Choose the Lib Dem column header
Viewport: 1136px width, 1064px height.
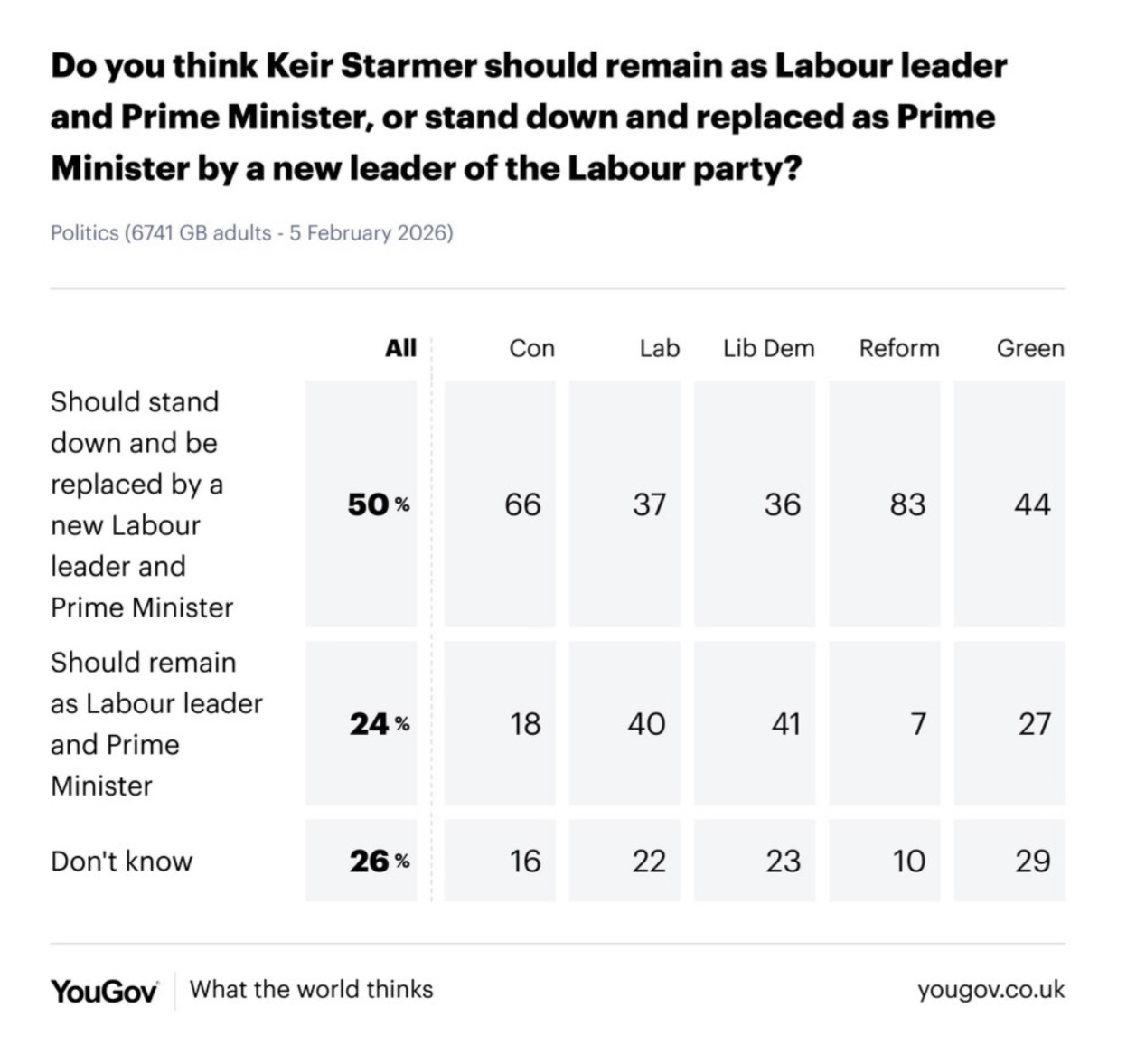point(768,348)
